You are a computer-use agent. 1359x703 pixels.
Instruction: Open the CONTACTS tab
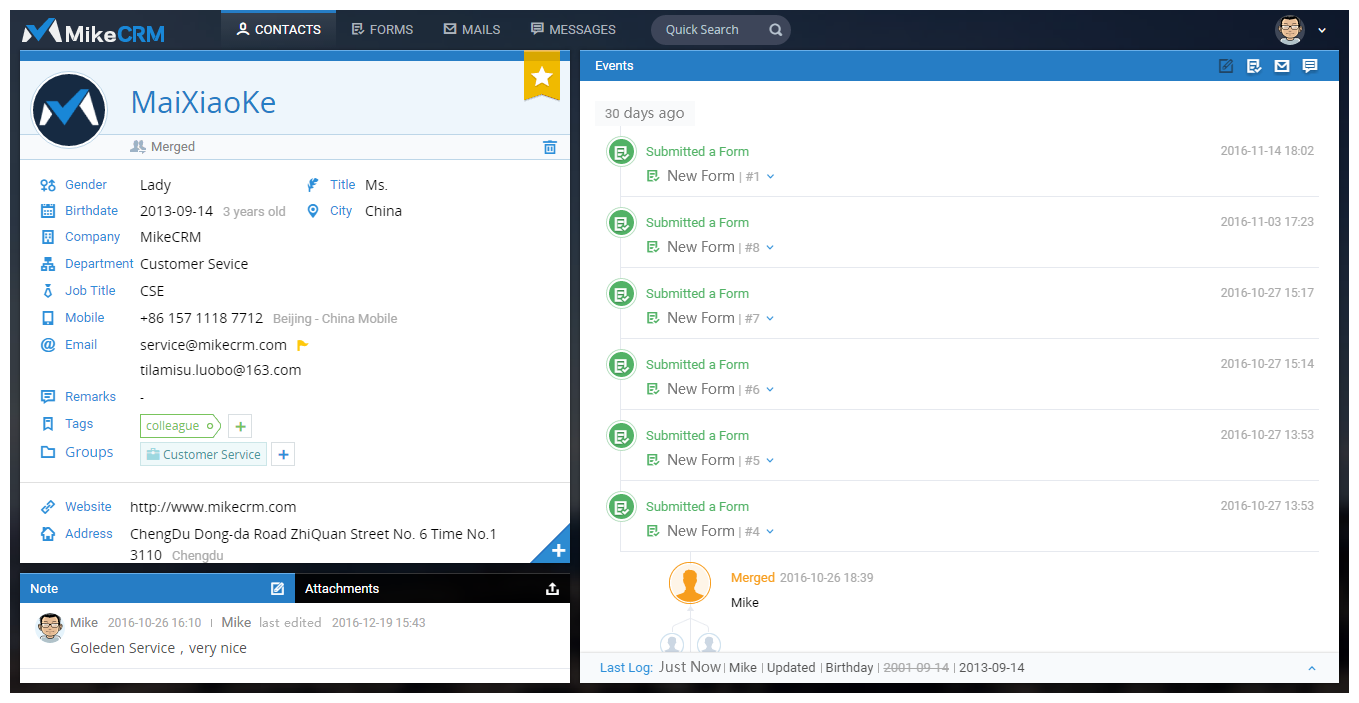click(x=278, y=30)
